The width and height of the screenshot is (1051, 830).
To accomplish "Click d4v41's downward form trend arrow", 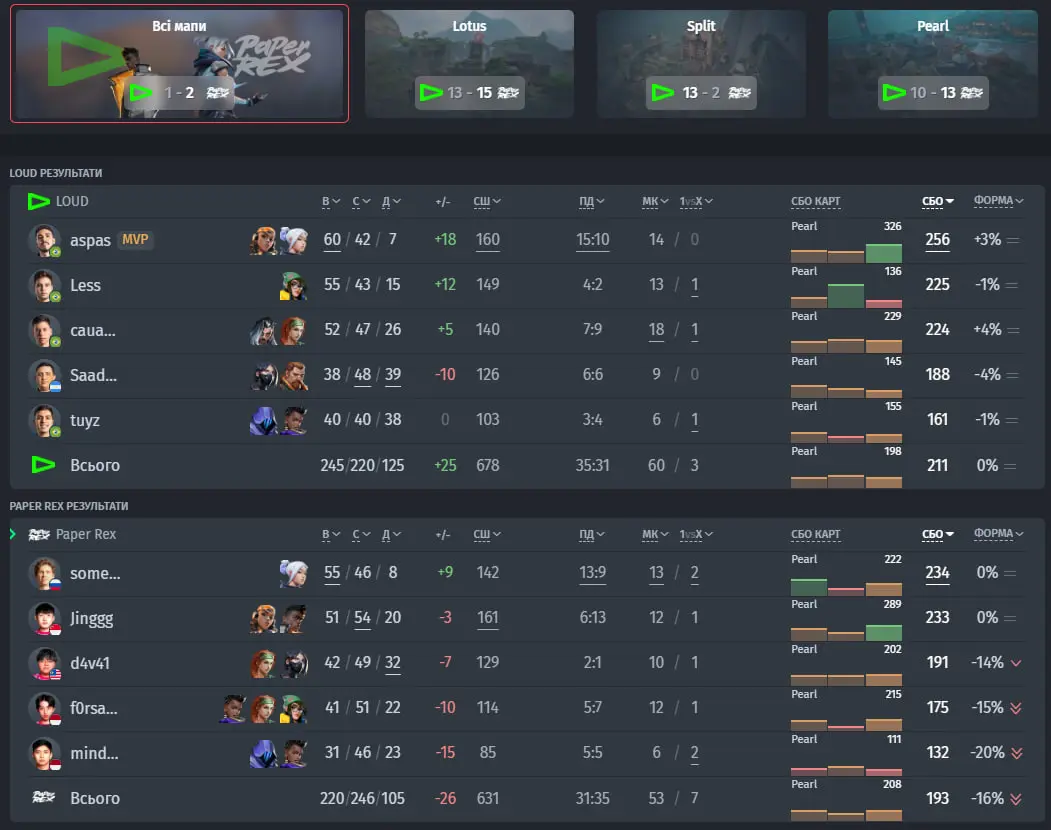I will [x=1016, y=663].
